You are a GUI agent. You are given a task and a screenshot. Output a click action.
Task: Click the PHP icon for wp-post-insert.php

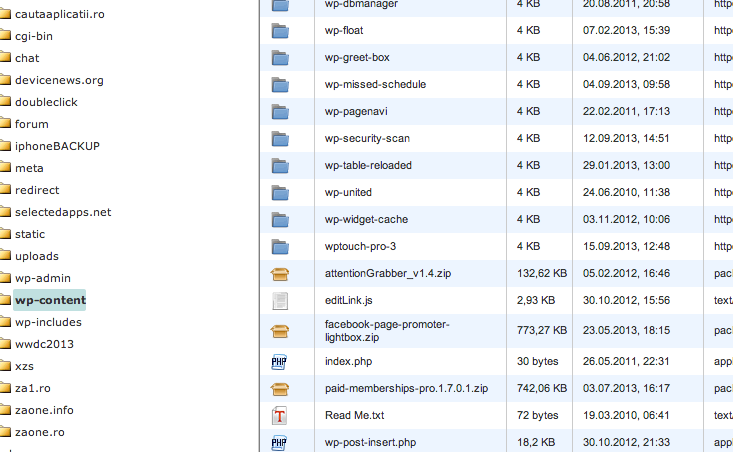(279, 443)
